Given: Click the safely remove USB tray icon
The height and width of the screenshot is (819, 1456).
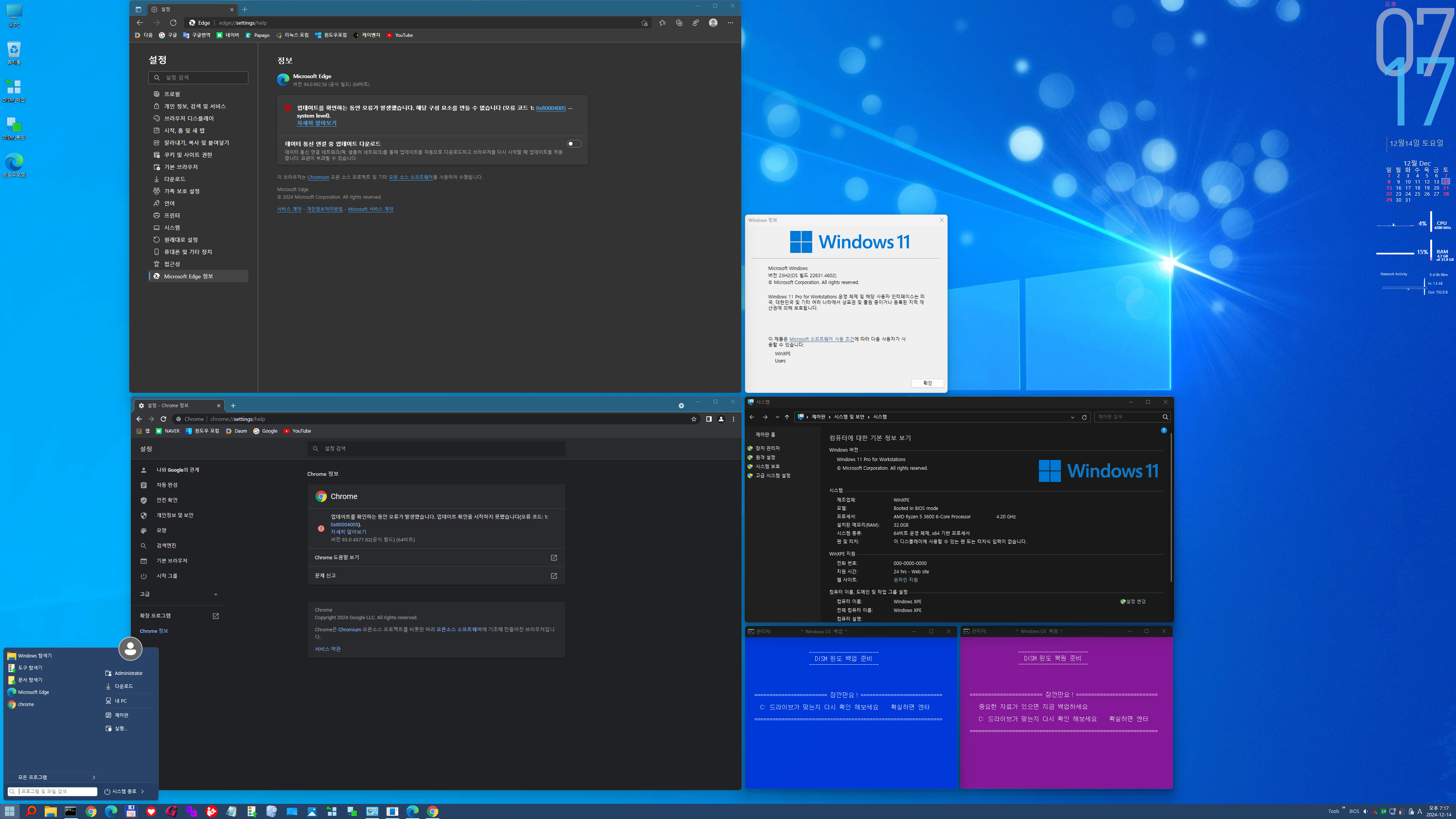Looking at the screenshot, I should coord(1411,812).
